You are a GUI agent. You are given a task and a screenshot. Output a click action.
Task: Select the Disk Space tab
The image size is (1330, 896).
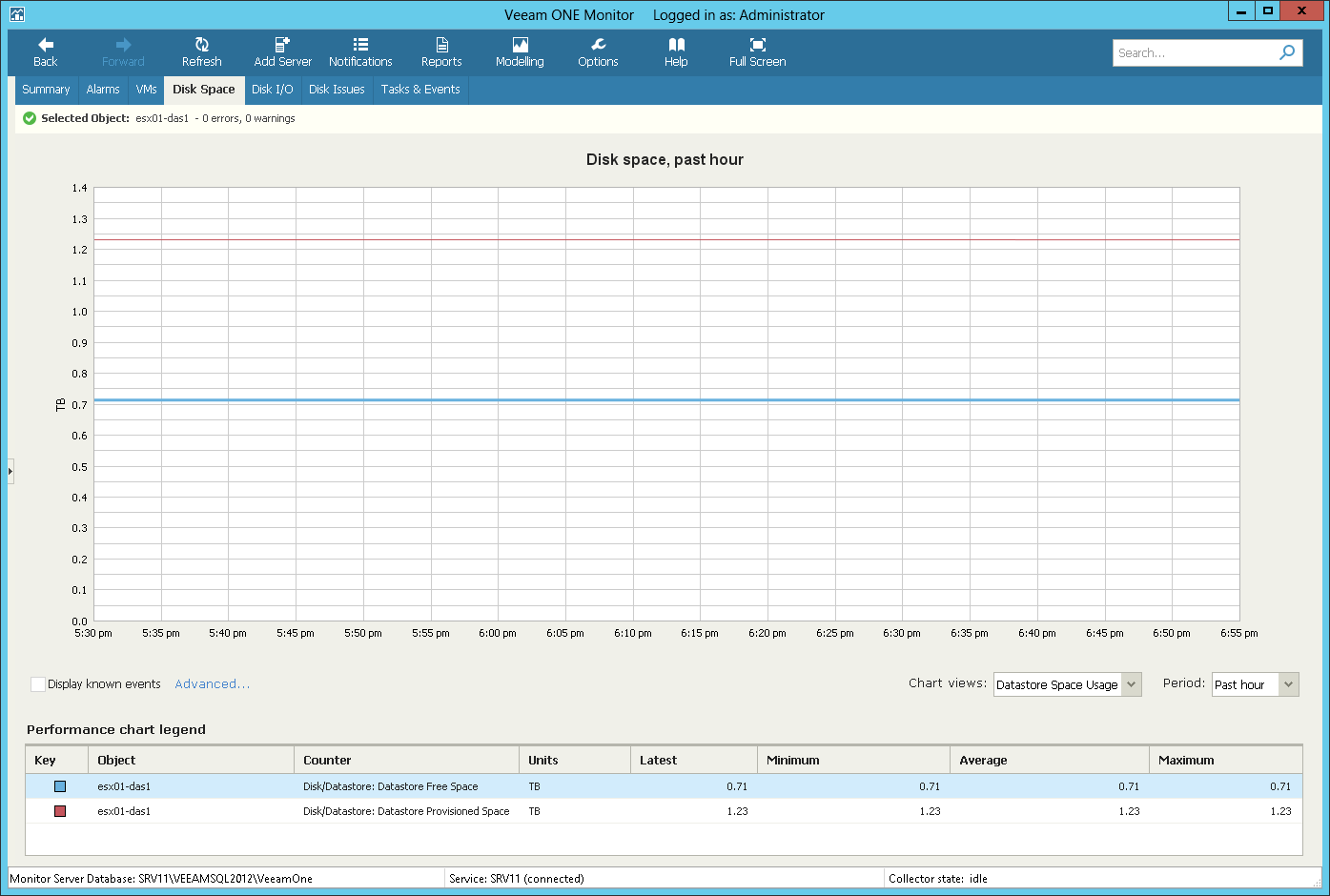click(204, 90)
